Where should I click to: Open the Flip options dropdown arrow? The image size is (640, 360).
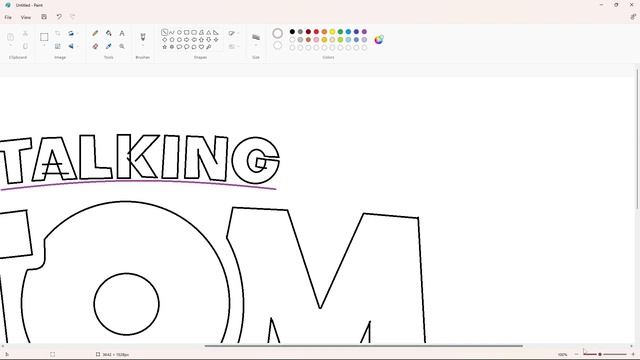[78, 46]
